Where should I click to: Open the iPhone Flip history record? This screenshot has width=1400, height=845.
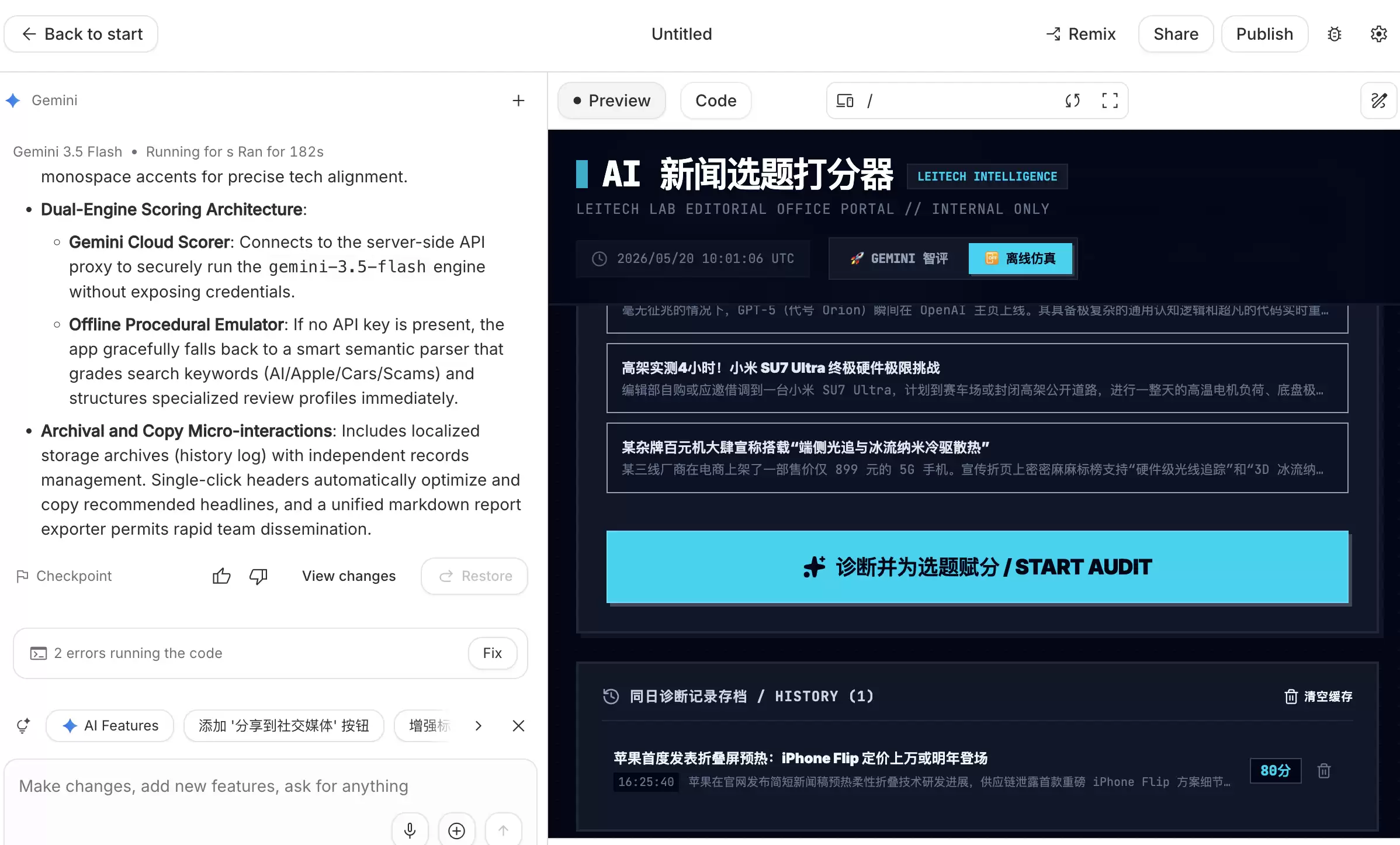click(923, 770)
